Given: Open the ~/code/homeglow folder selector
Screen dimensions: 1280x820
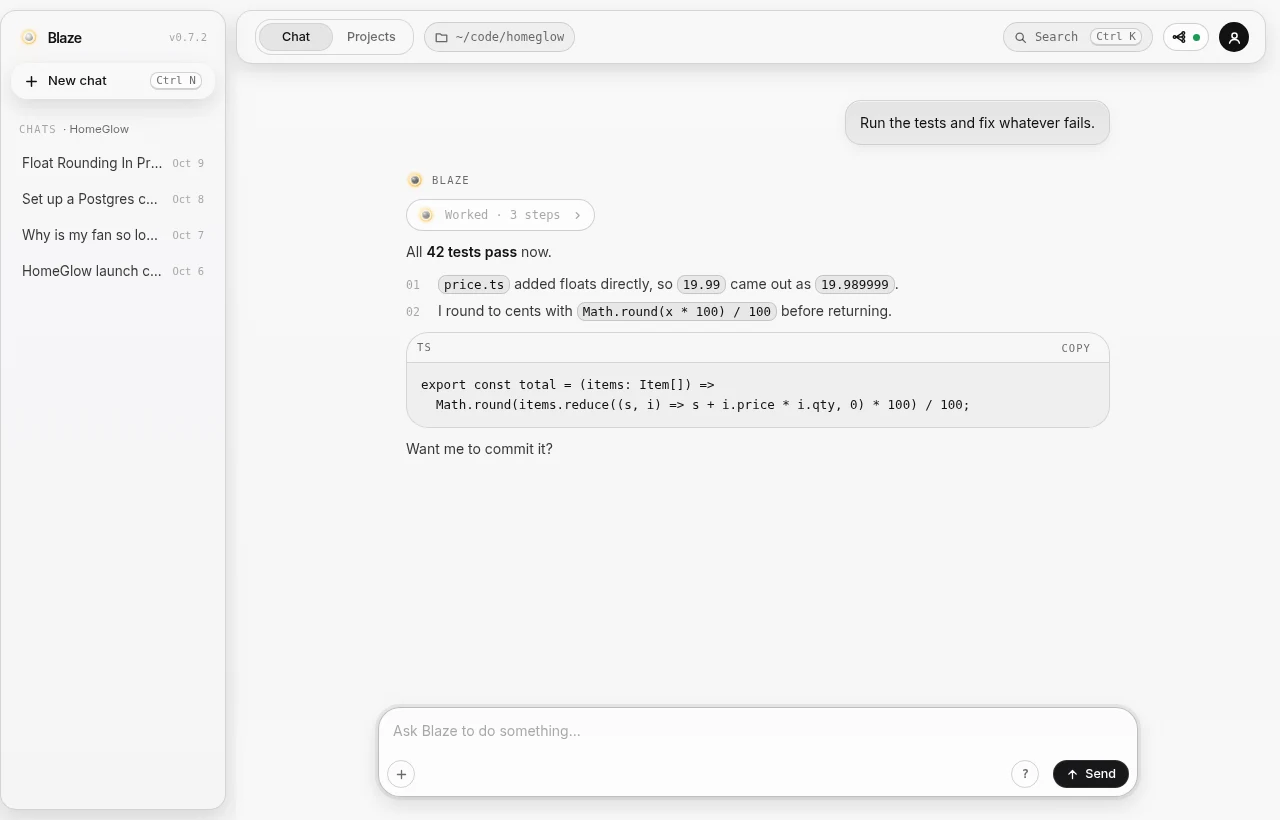Looking at the screenshot, I should pos(500,37).
